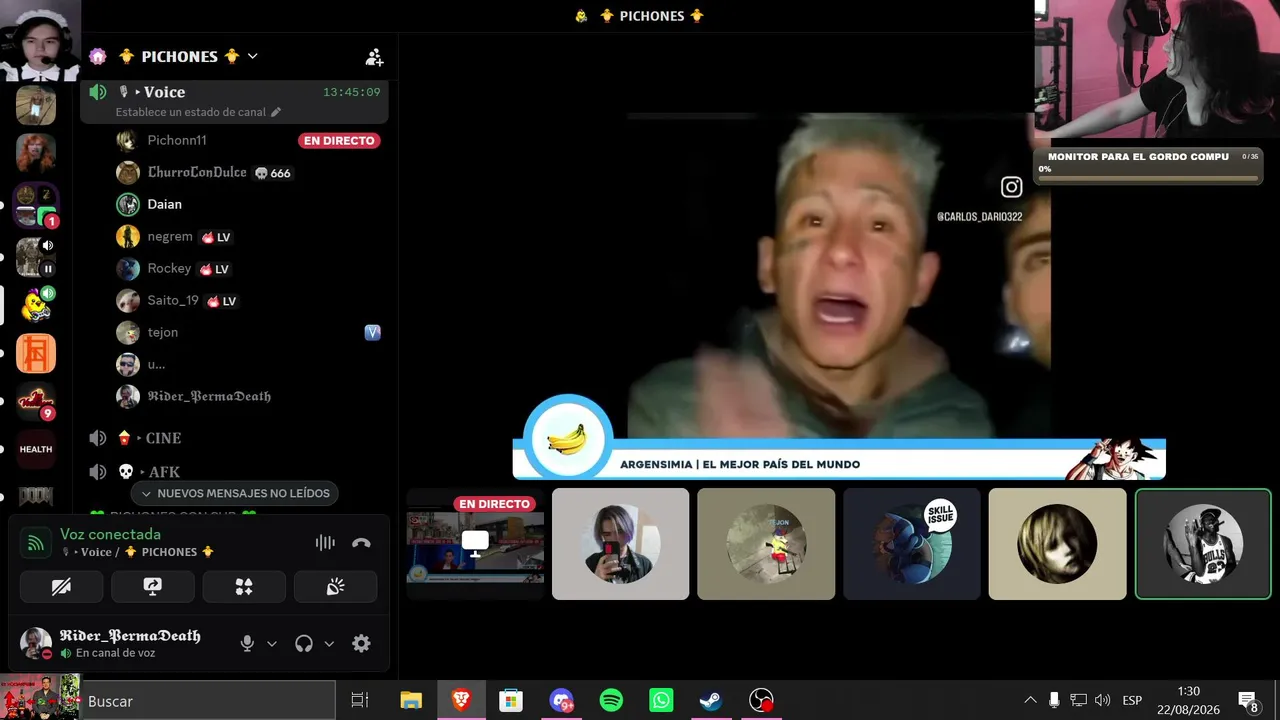
Task: Select Rider_PermaDeath in the voice member list
Action: coord(209,396)
